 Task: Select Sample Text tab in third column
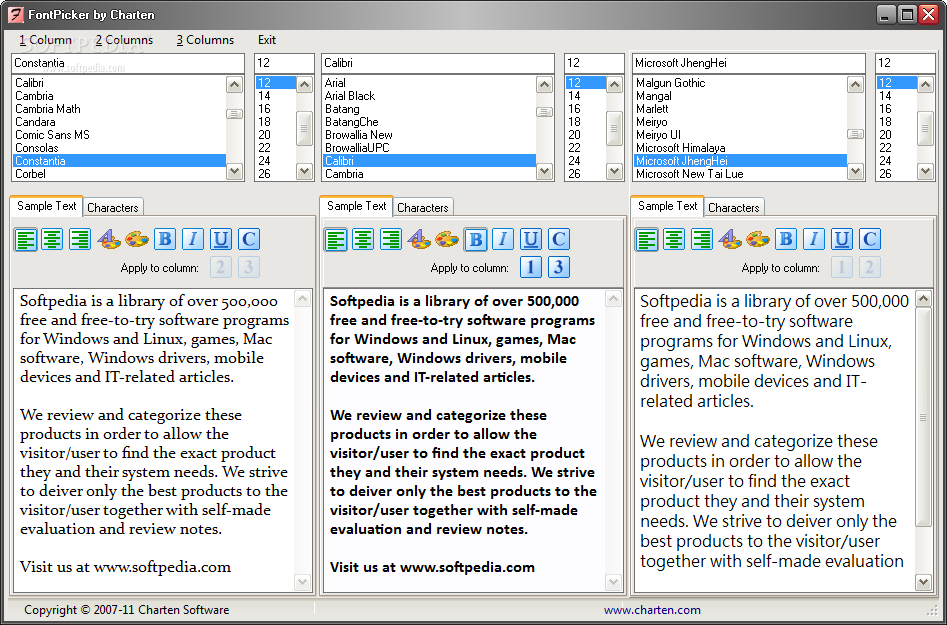point(667,206)
